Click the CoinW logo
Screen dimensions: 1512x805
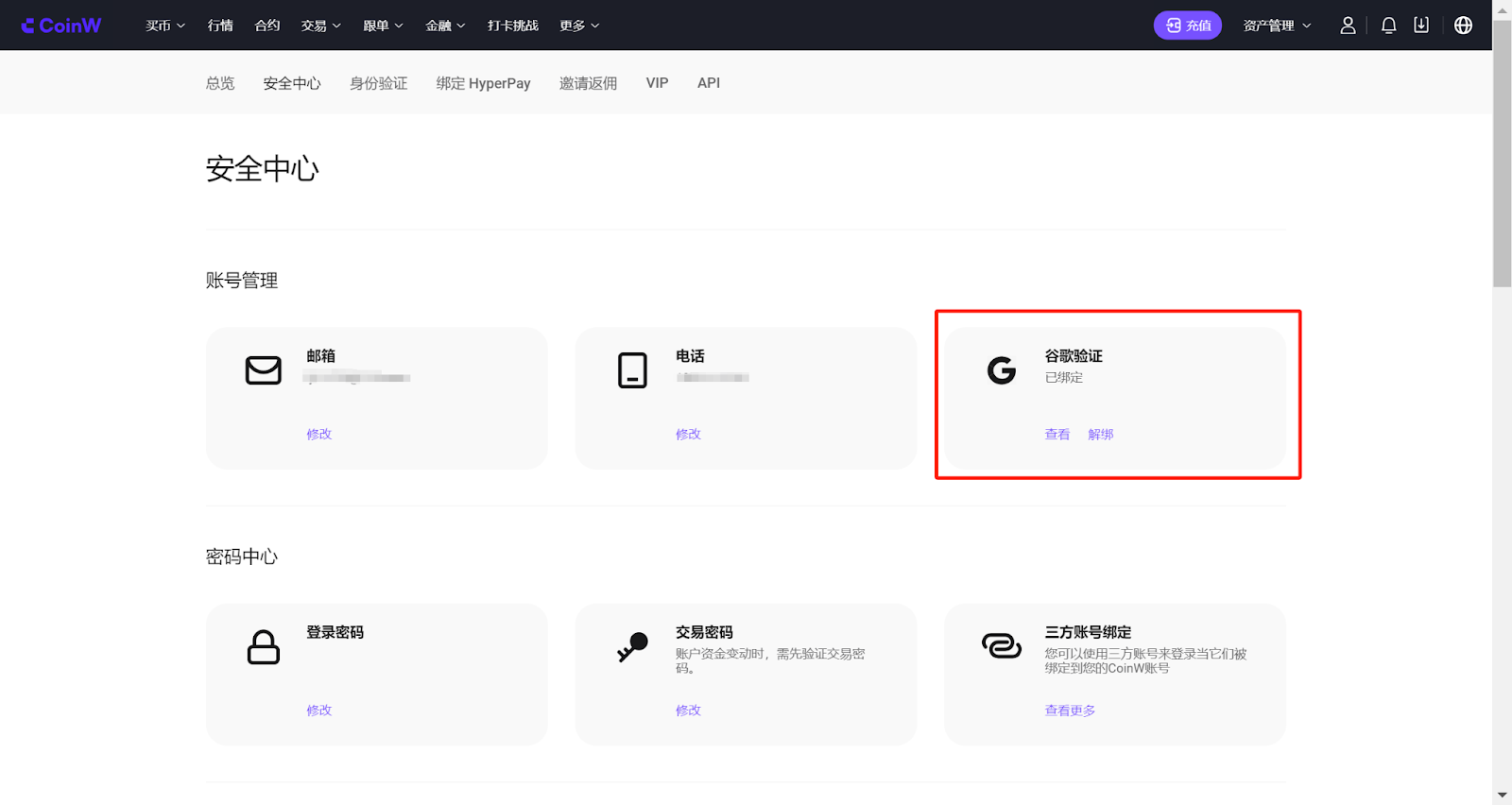(61, 26)
